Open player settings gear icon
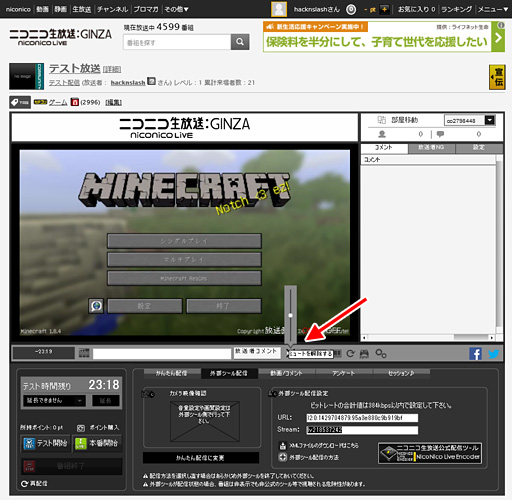Image resolution: width=512 pixels, height=500 pixels. tap(381, 353)
